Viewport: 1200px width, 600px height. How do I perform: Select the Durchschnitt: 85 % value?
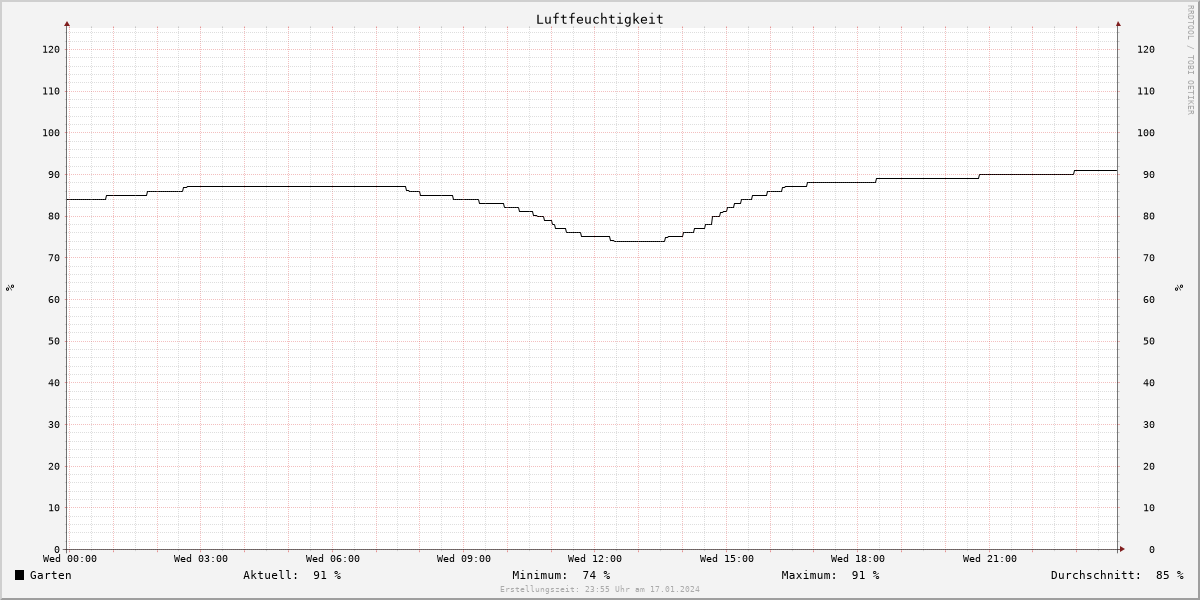coord(1117,575)
